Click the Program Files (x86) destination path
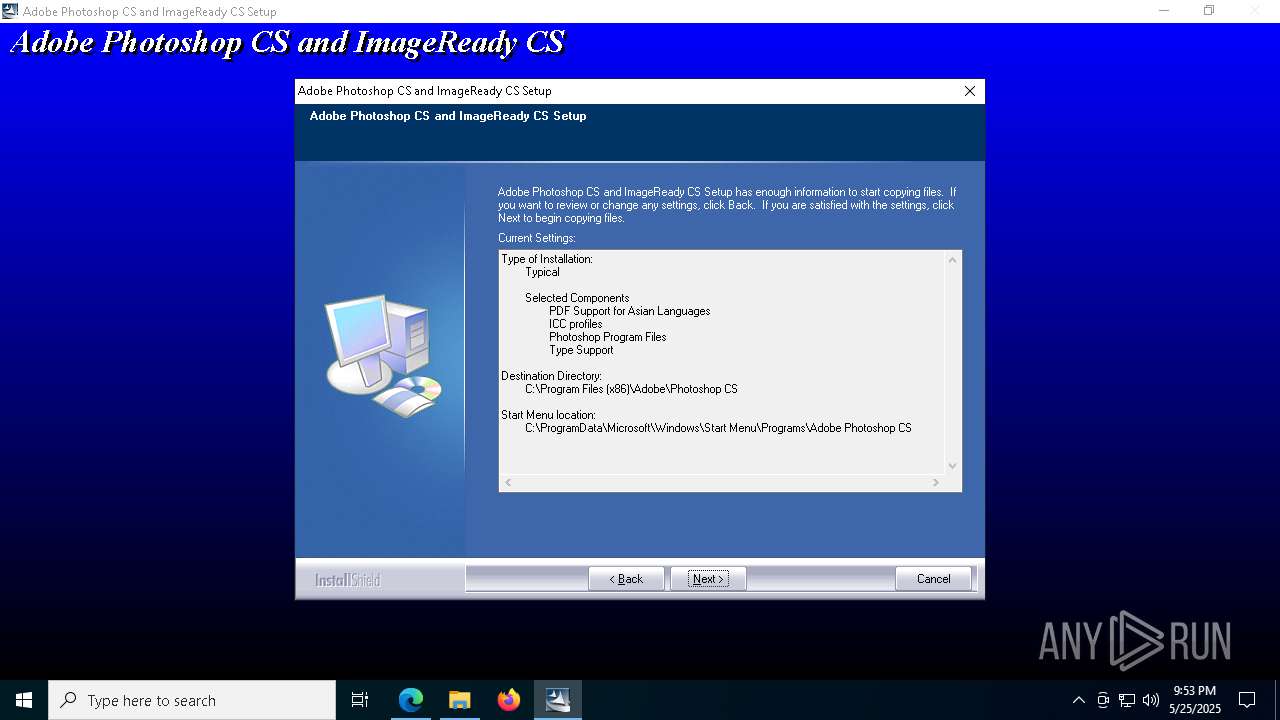Viewport: 1280px width, 720px height. click(x=631, y=389)
